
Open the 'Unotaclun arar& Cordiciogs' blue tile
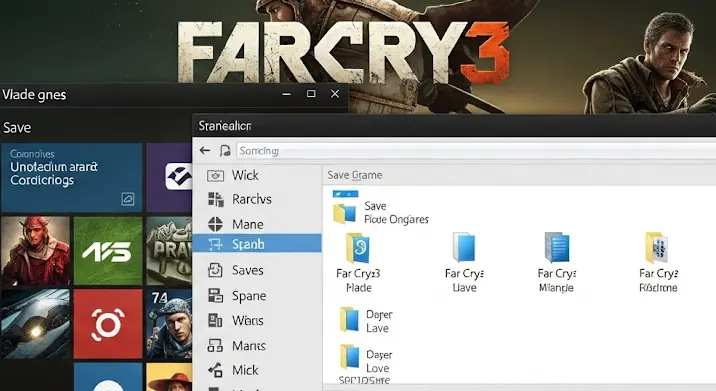coord(72,178)
